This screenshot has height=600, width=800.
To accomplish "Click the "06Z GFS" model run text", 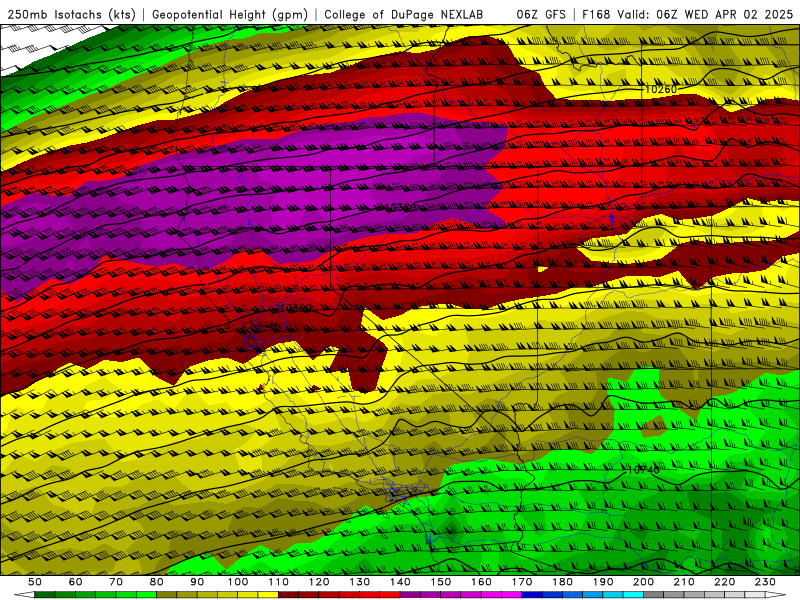I will 541,14.
